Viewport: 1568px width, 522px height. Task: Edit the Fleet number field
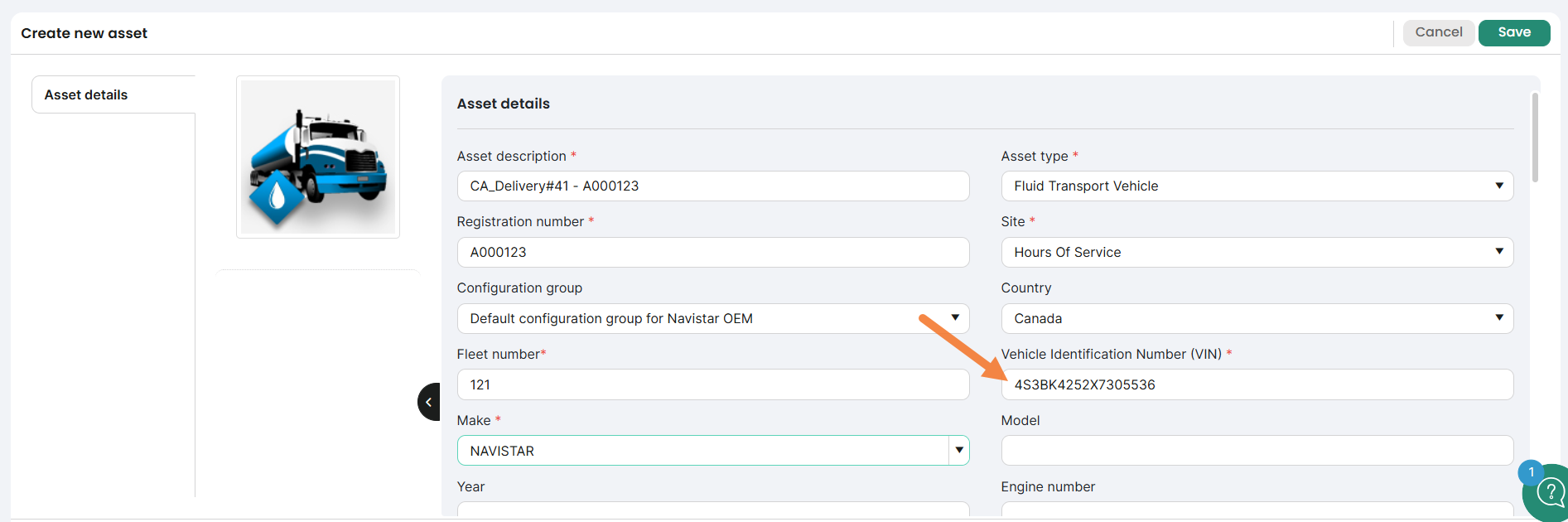click(713, 384)
